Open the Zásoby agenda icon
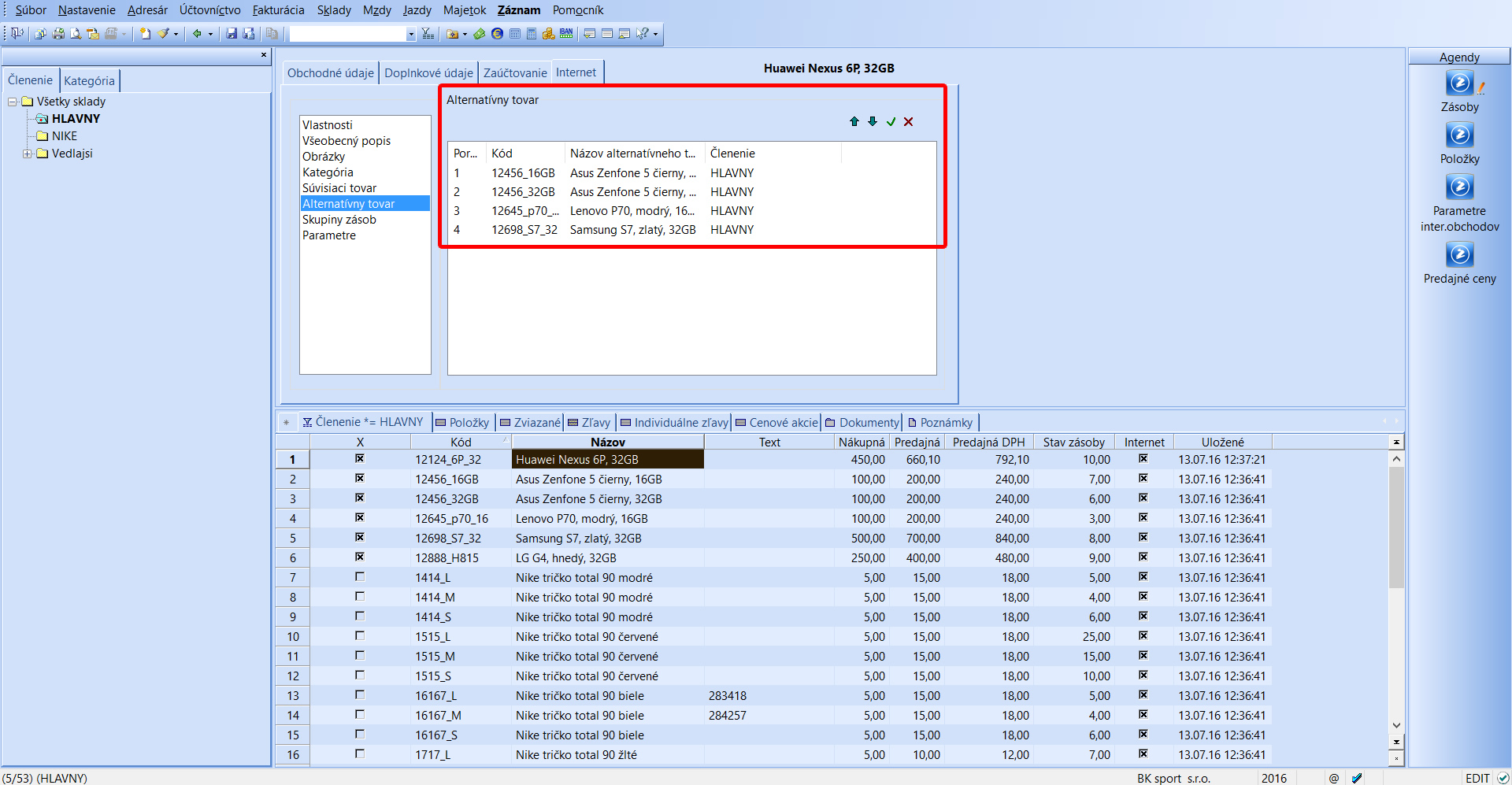The image size is (1512, 785). click(x=1460, y=83)
